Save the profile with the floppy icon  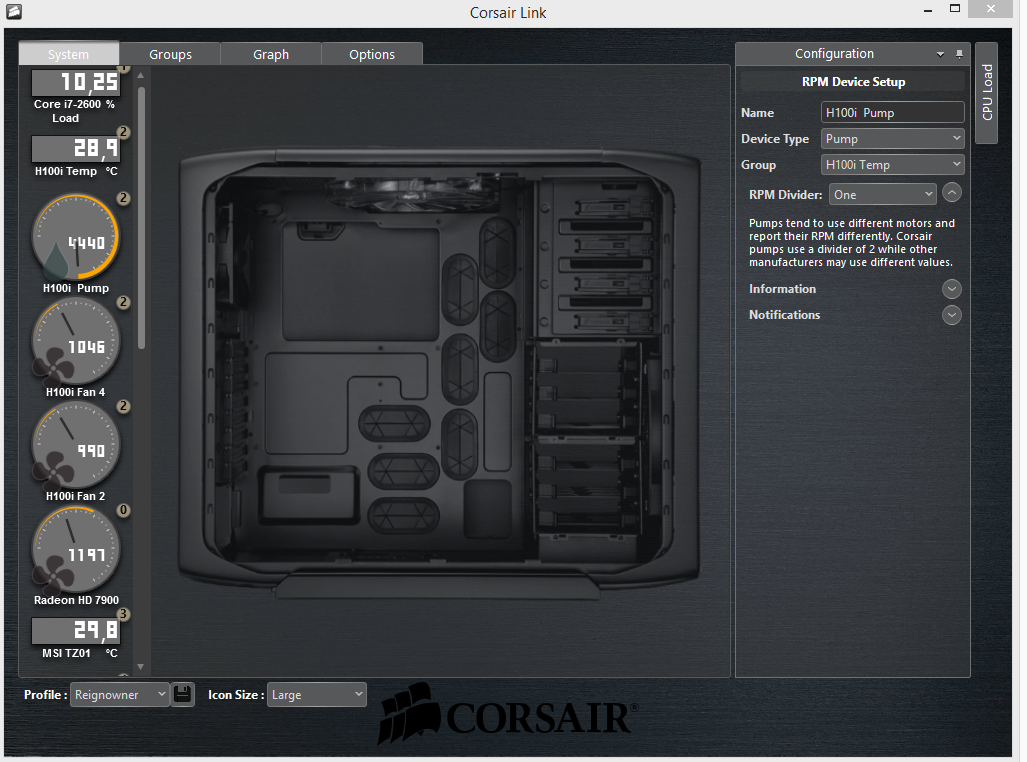click(183, 695)
